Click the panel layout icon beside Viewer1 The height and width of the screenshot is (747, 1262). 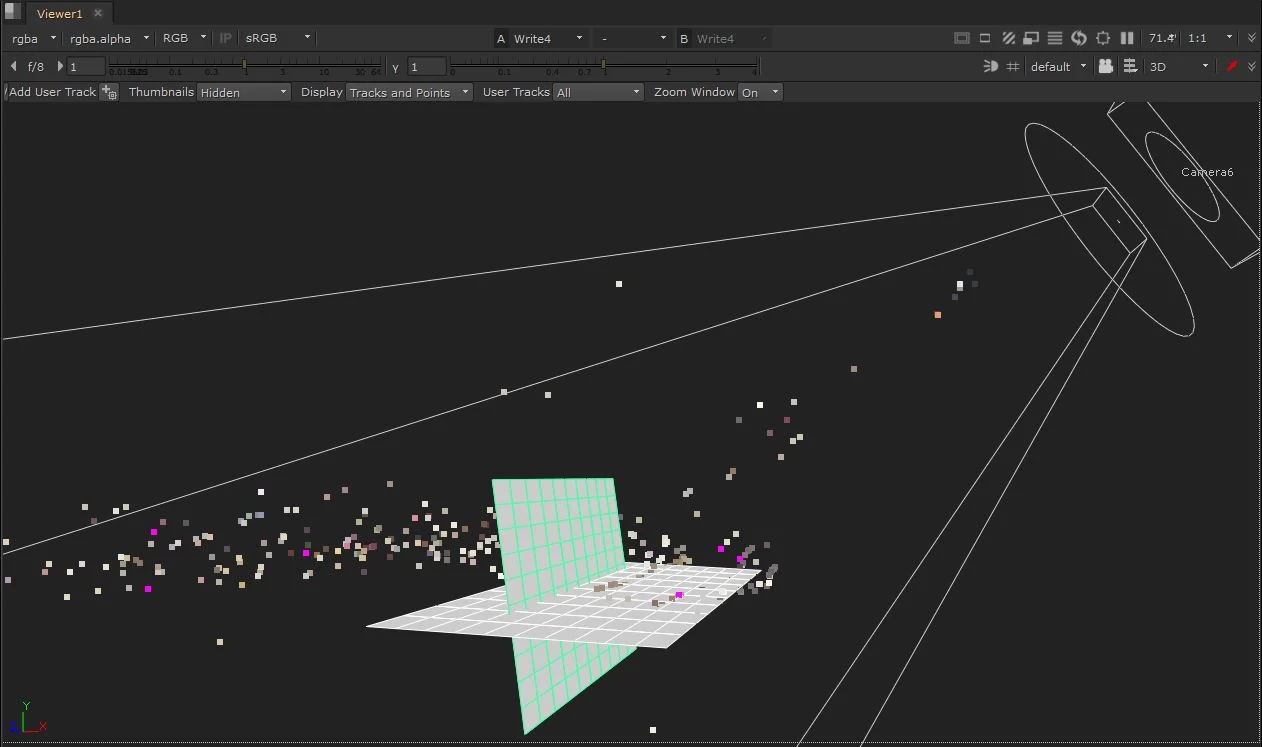pyautogui.click(x=11, y=13)
